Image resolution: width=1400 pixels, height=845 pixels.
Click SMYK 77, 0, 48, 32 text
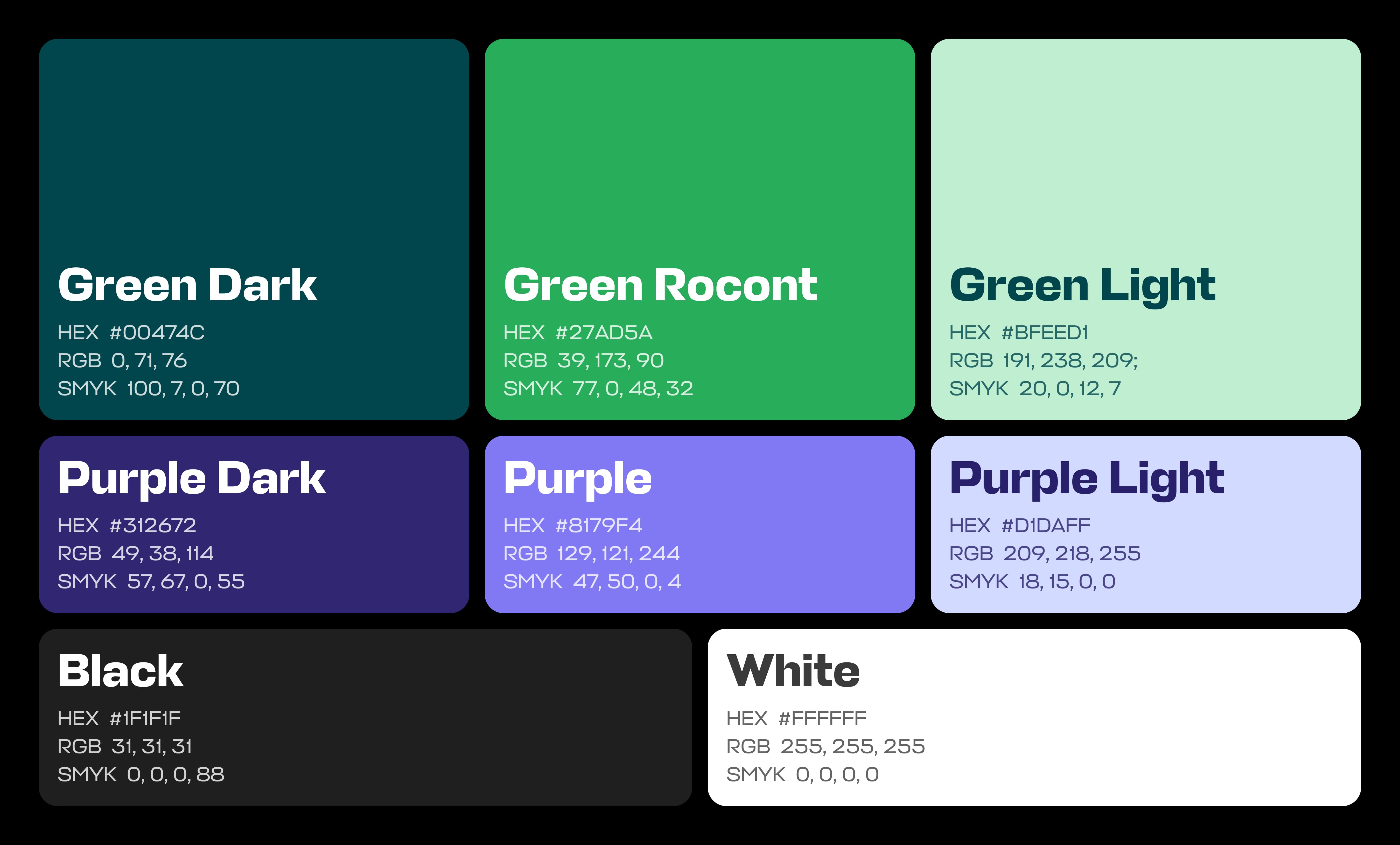click(x=598, y=389)
